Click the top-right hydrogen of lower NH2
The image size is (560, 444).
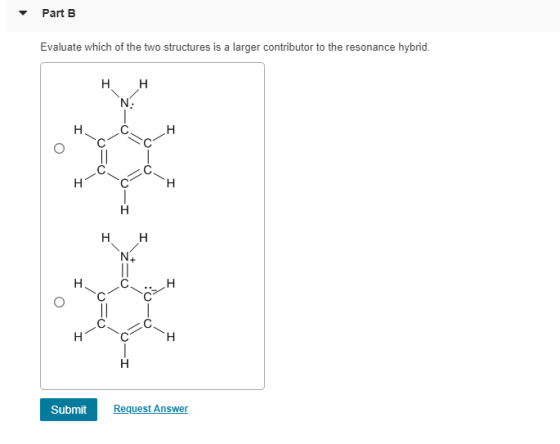point(143,237)
